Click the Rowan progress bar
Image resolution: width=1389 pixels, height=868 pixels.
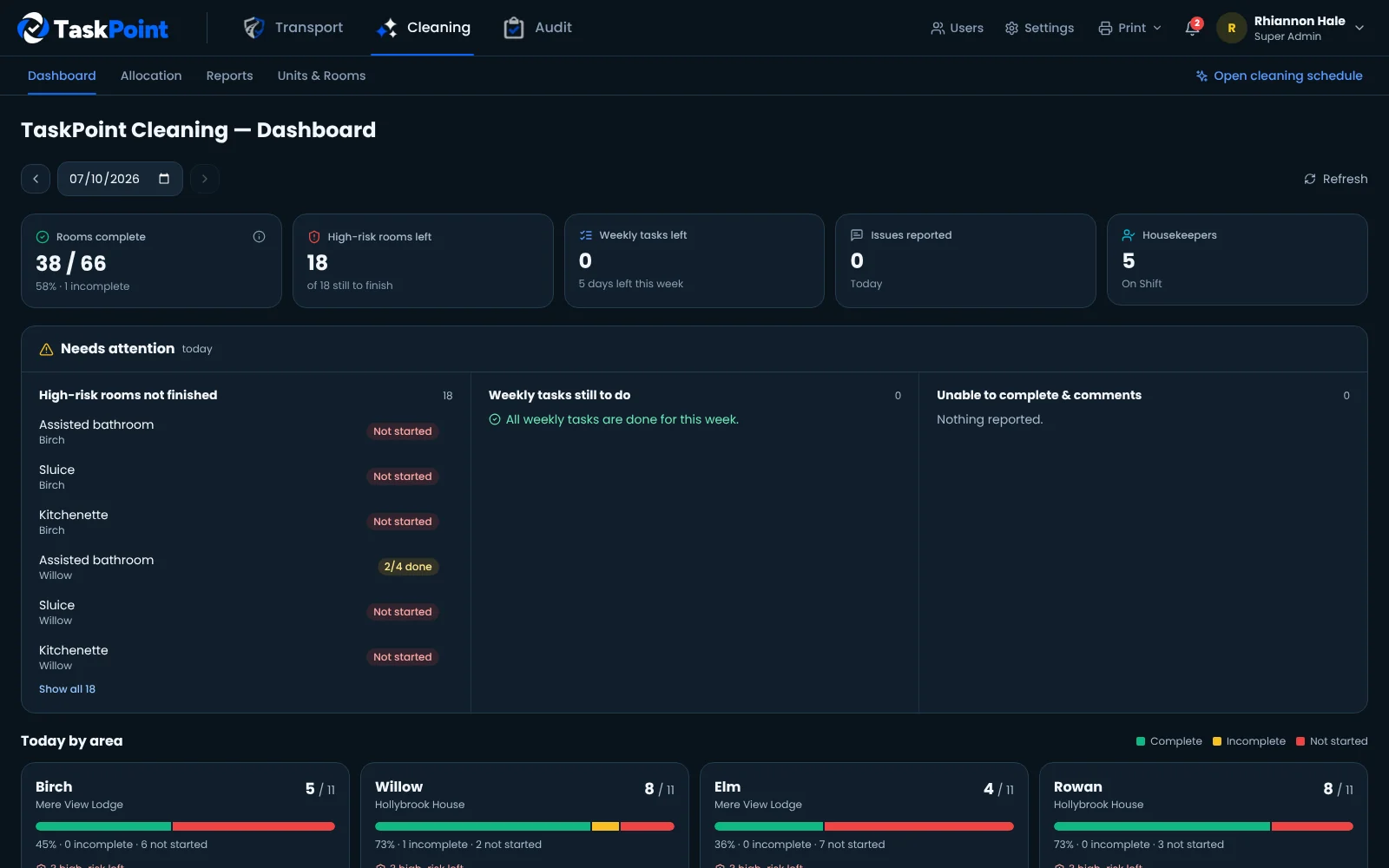click(1203, 826)
